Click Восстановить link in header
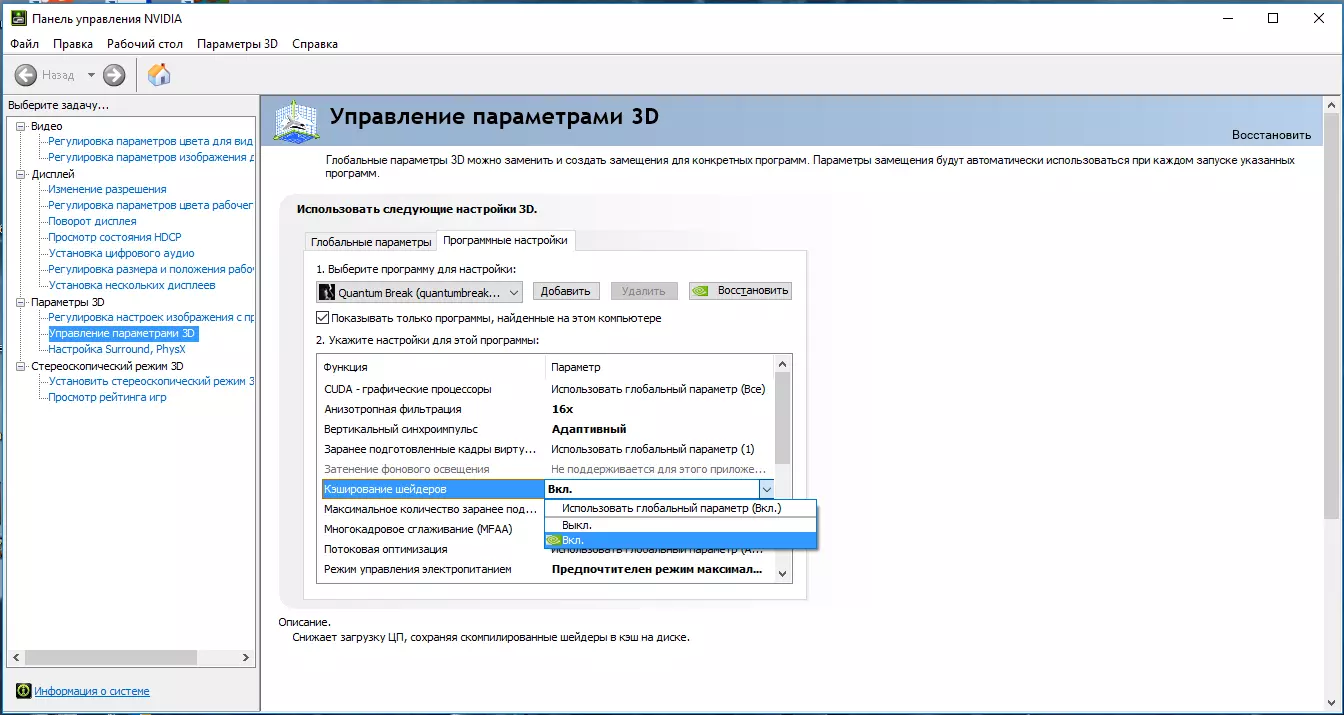The width and height of the screenshot is (1344, 715). click(x=1271, y=135)
